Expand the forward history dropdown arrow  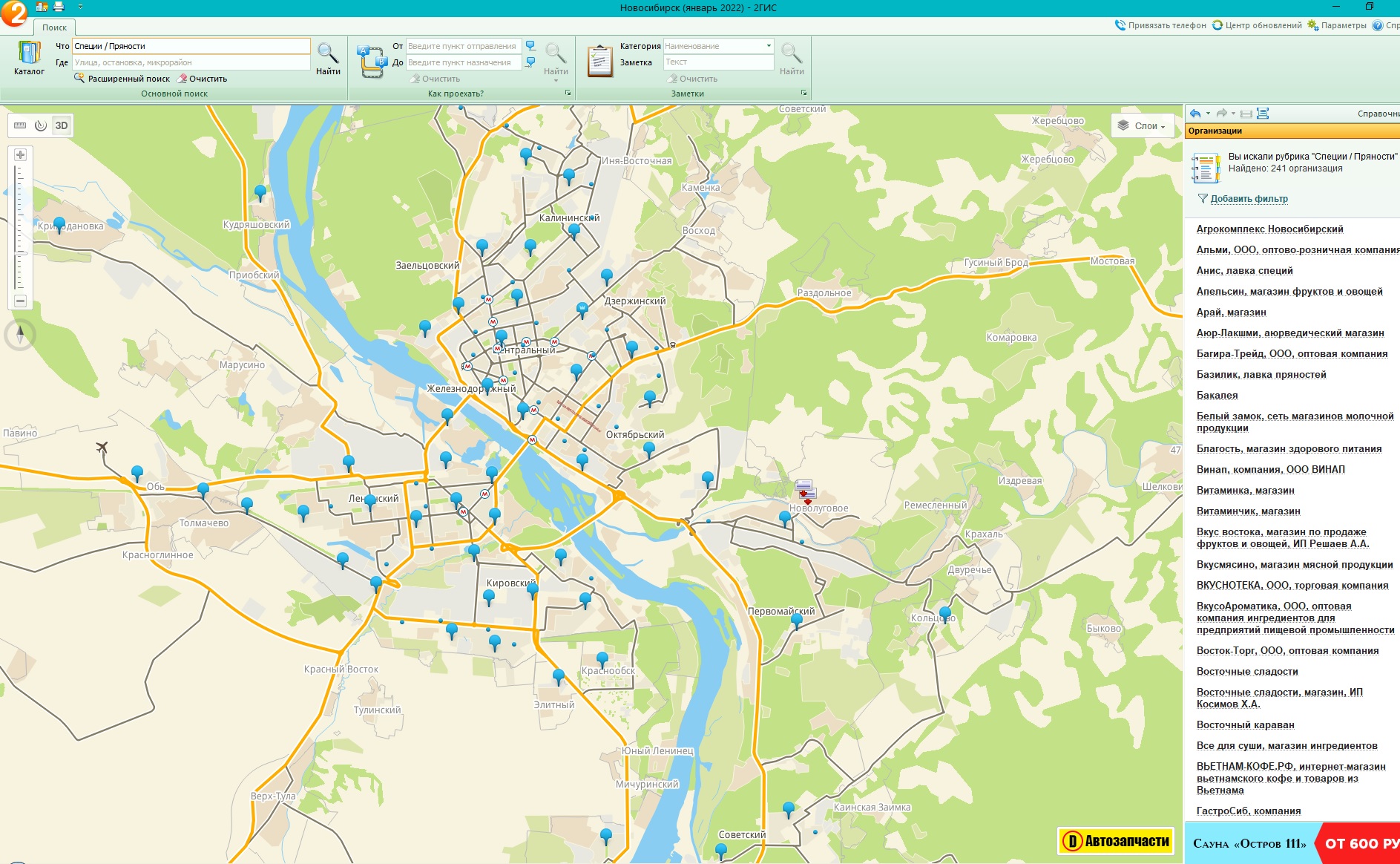coord(1233,114)
